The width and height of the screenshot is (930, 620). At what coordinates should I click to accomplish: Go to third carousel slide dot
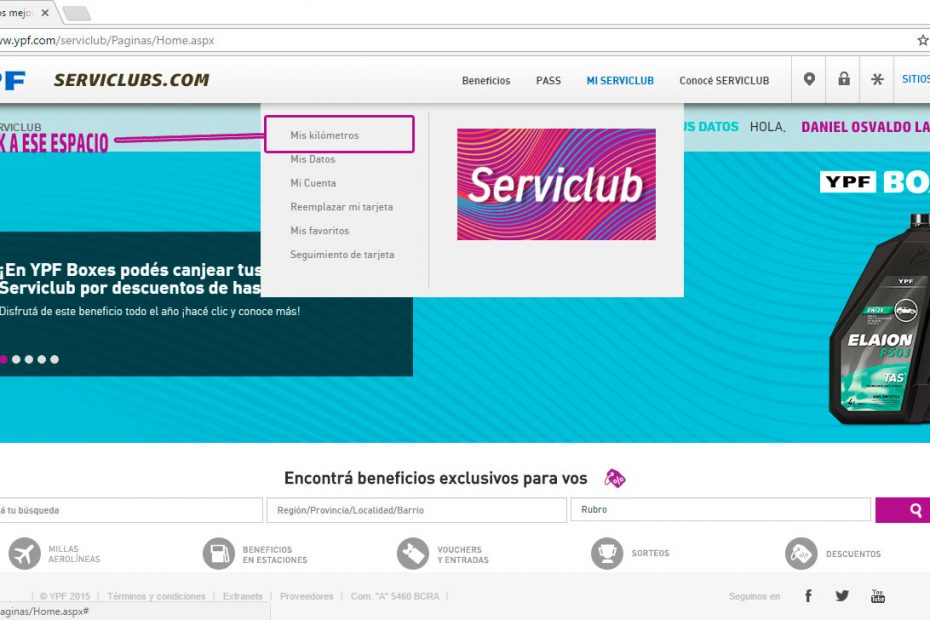(29, 359)
